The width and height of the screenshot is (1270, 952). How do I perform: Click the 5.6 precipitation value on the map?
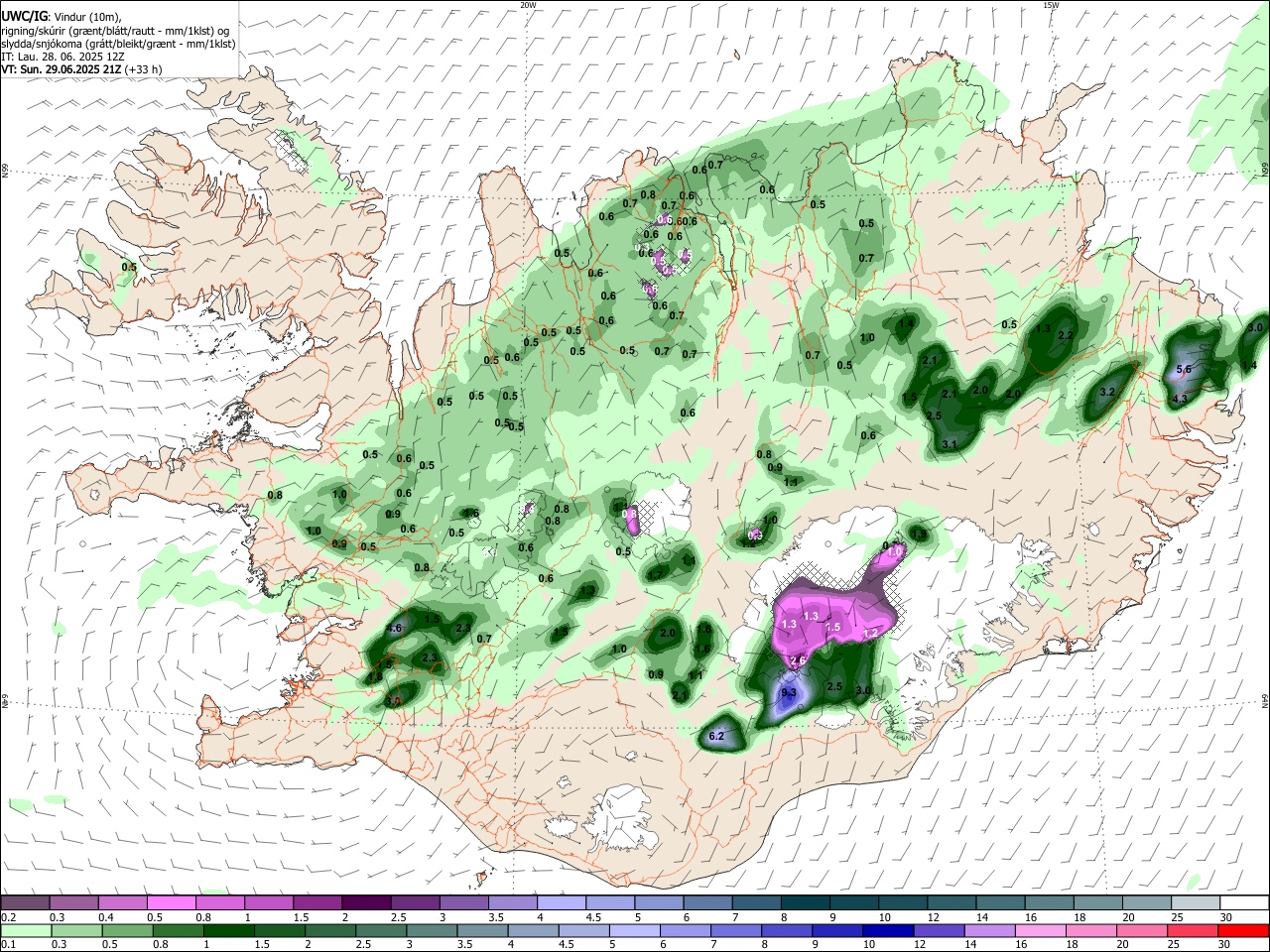point(1184,369)
